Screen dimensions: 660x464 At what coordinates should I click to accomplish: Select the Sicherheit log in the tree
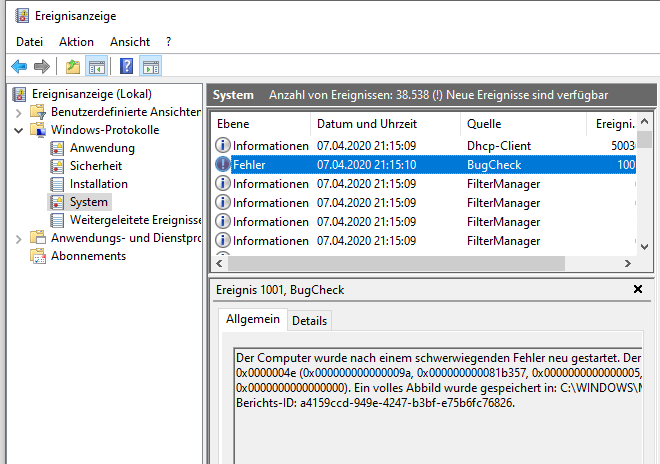click(96, 166)
